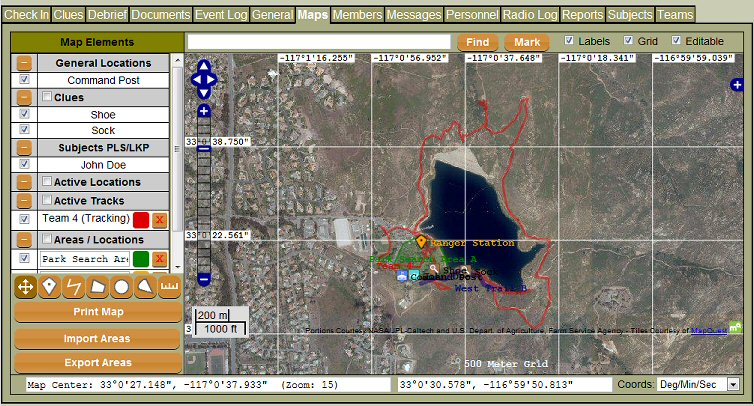Click the zoom level slider handle
This screenshot has height=406, width=754.
tap(204, 149)
